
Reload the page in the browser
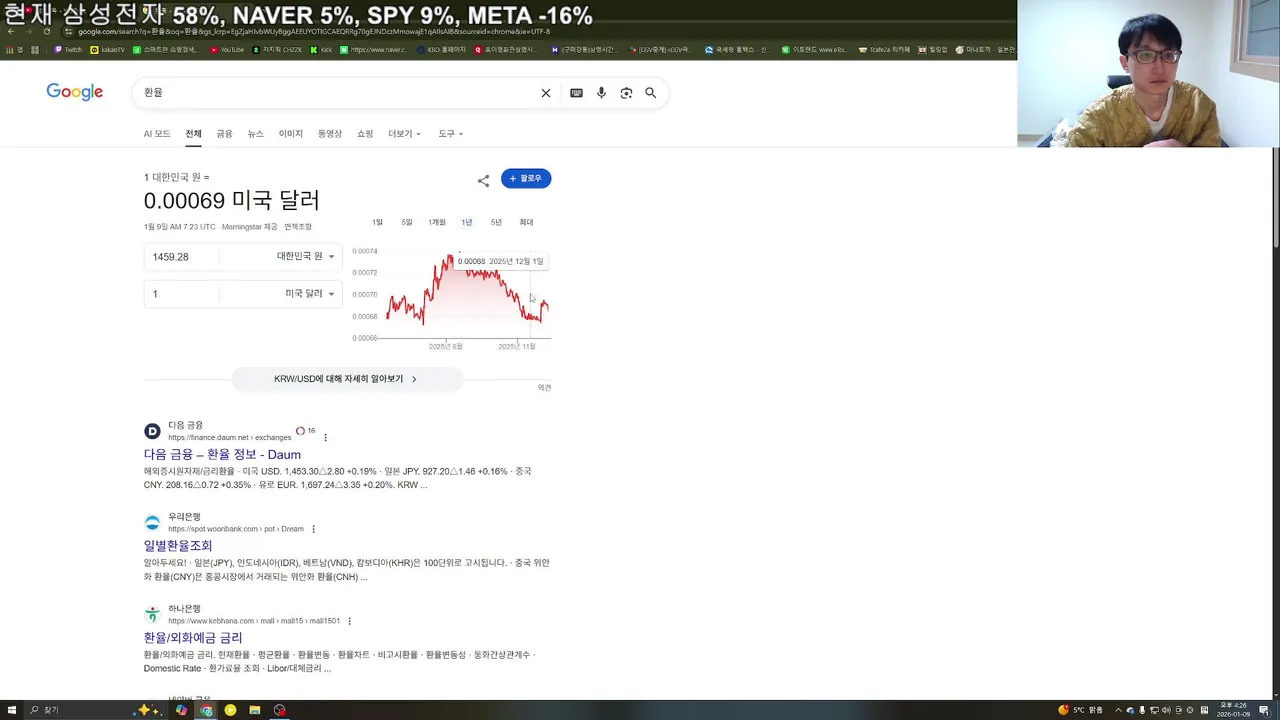click(46, 31)
